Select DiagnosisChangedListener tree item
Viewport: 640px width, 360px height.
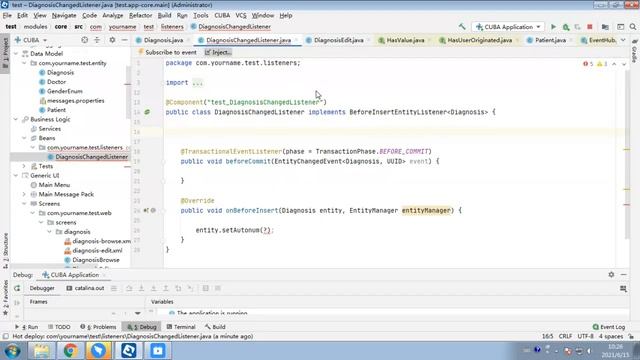(91, 157)
